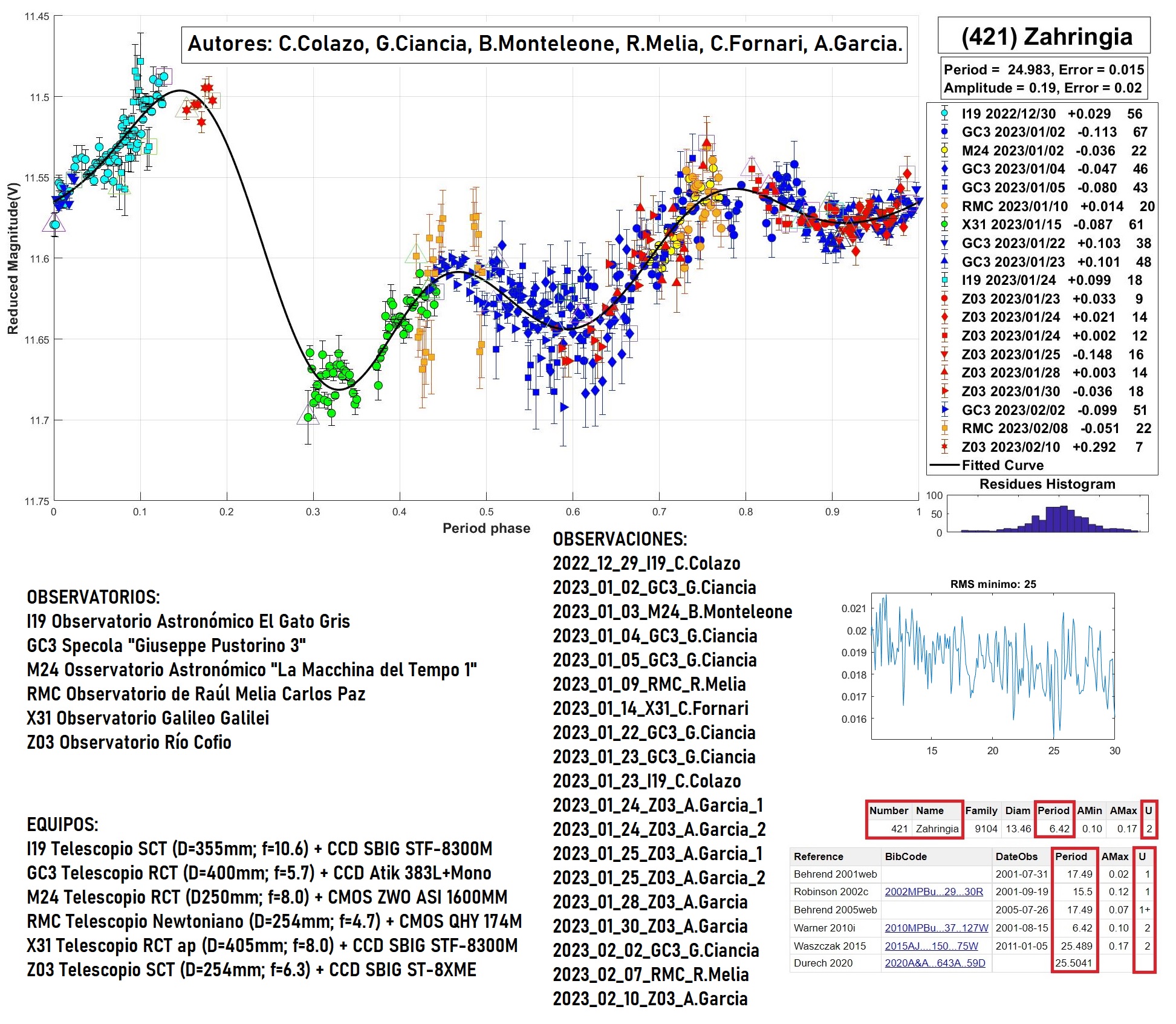Select legend entry I19 2022/12/30

click(x=1042, y=114)
